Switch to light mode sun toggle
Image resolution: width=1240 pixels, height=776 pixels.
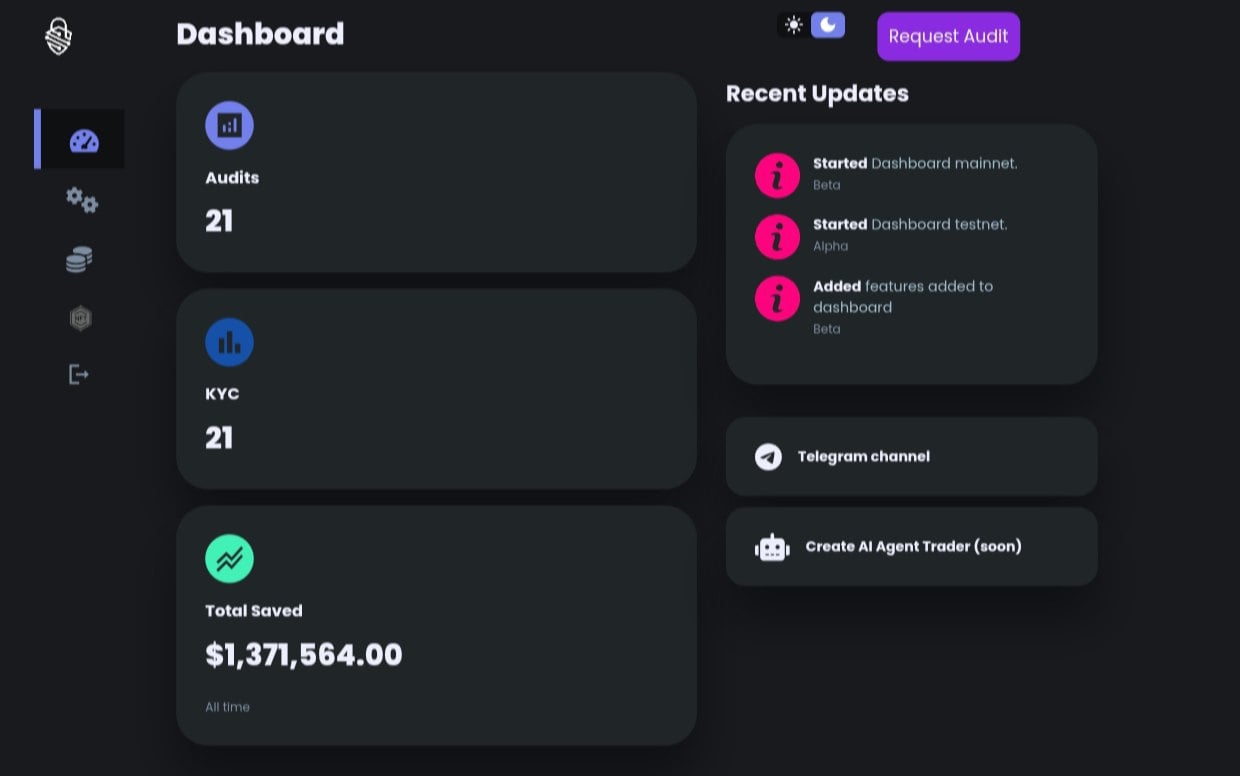tap(794, 25)
